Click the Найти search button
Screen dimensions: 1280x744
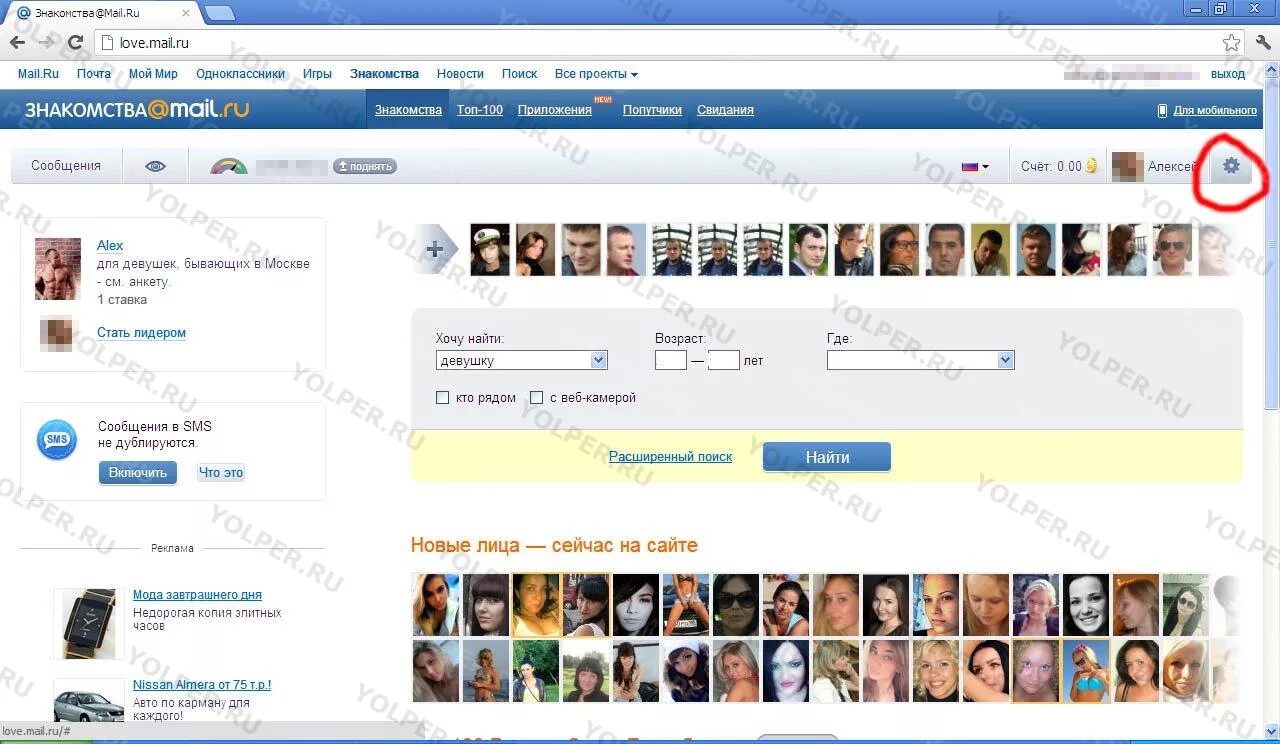(x=827, y=457)
